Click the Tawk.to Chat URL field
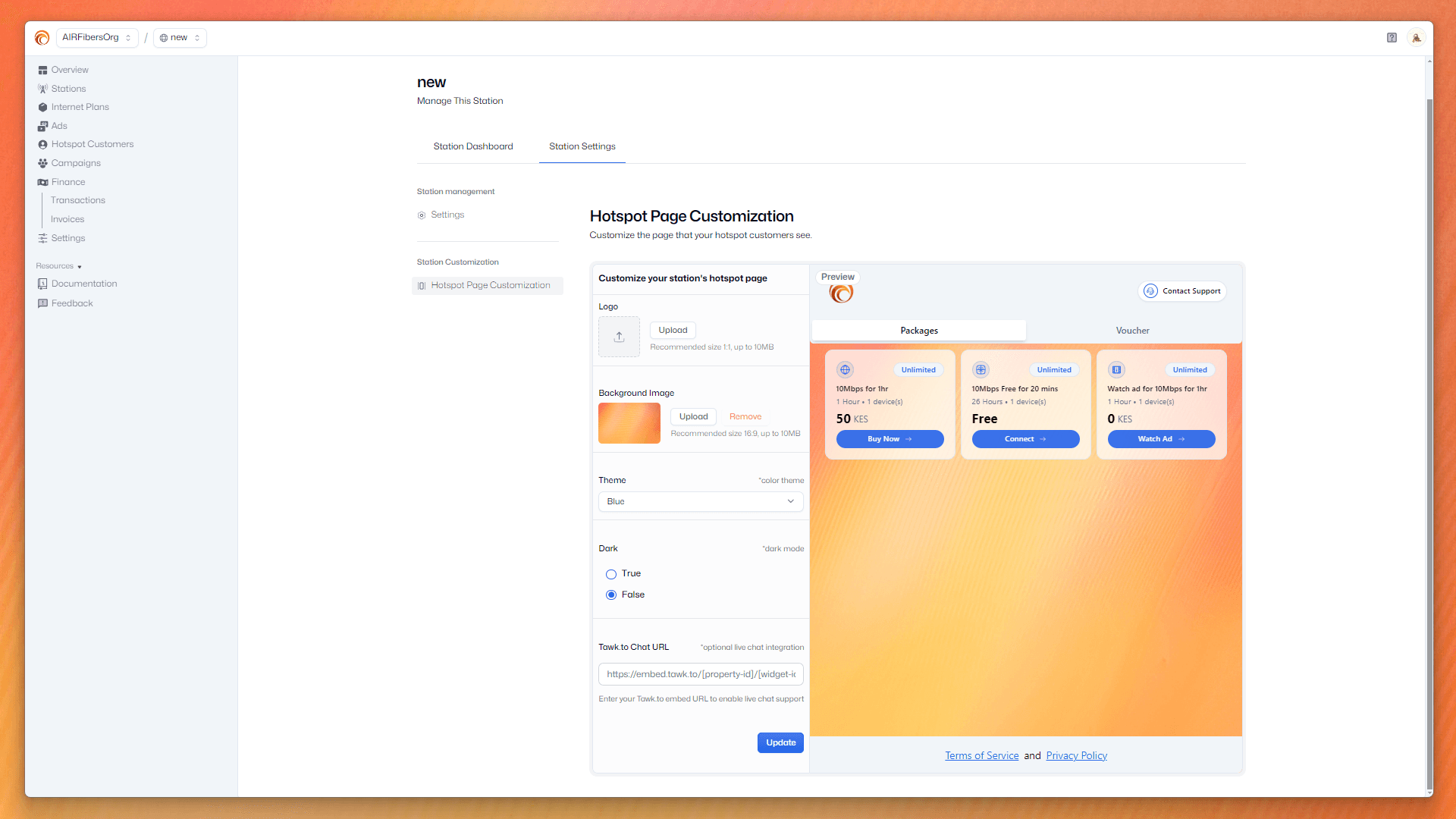Image resolution: width=1456 pixels, height=819 pixels. click(x=700, y=674)
